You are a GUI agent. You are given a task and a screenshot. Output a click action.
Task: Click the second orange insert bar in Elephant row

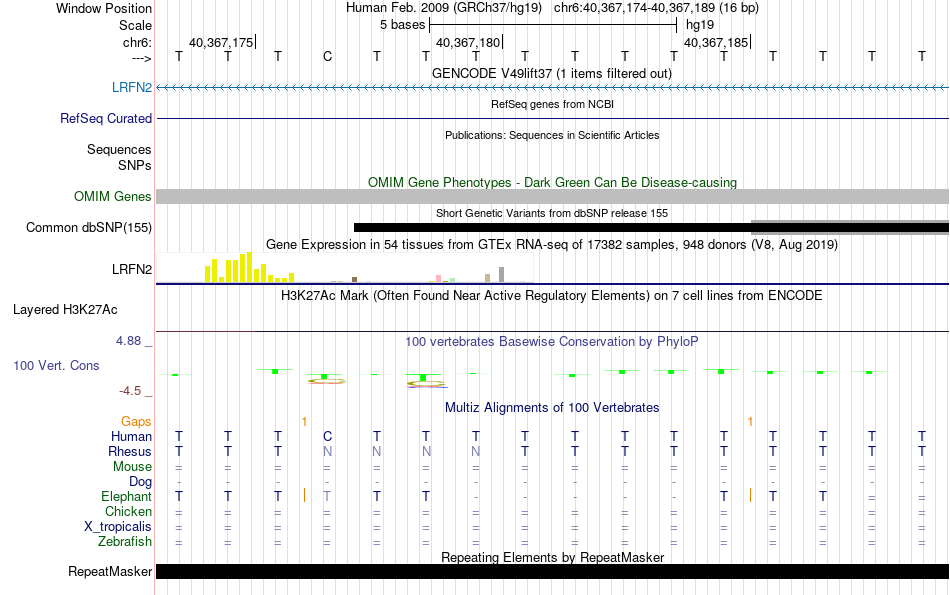point(750,496)
